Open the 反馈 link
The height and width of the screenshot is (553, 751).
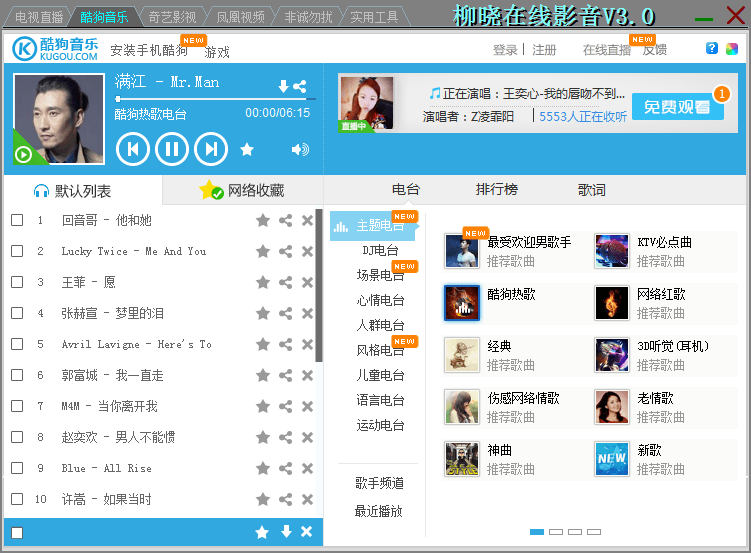[x=654, y=50]
